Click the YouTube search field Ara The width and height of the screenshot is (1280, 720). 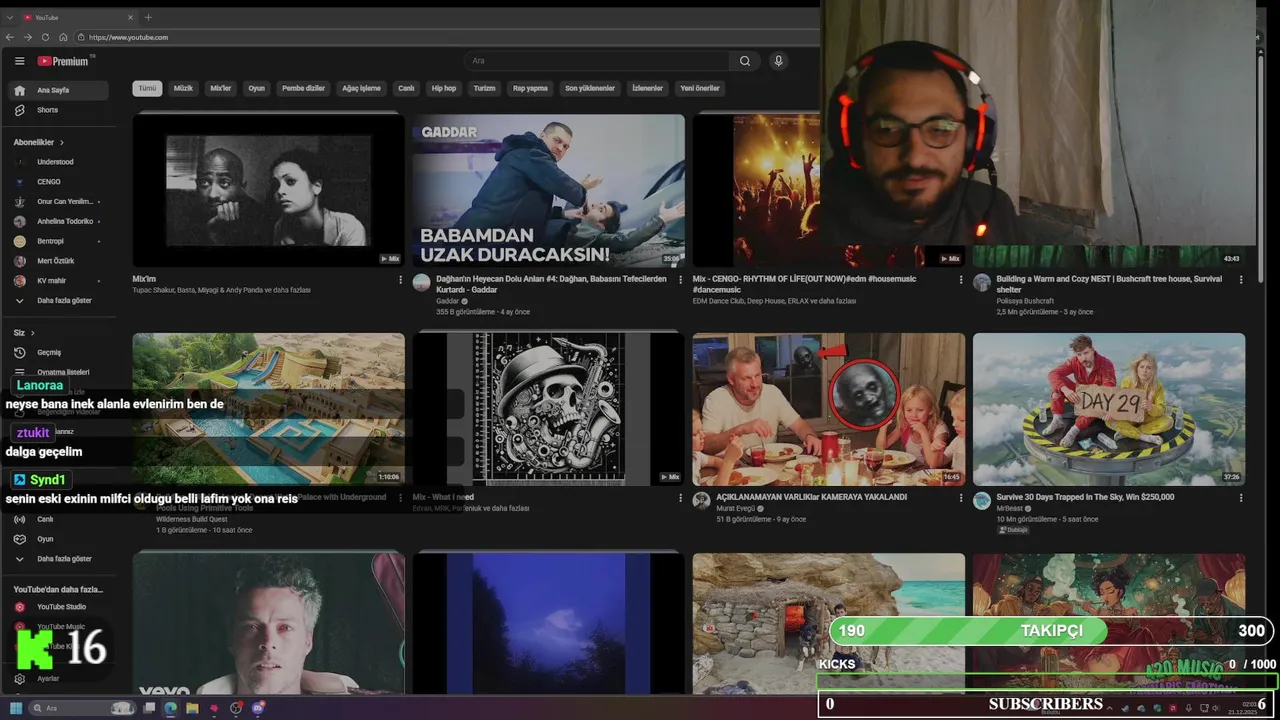[x=597, y=61]
